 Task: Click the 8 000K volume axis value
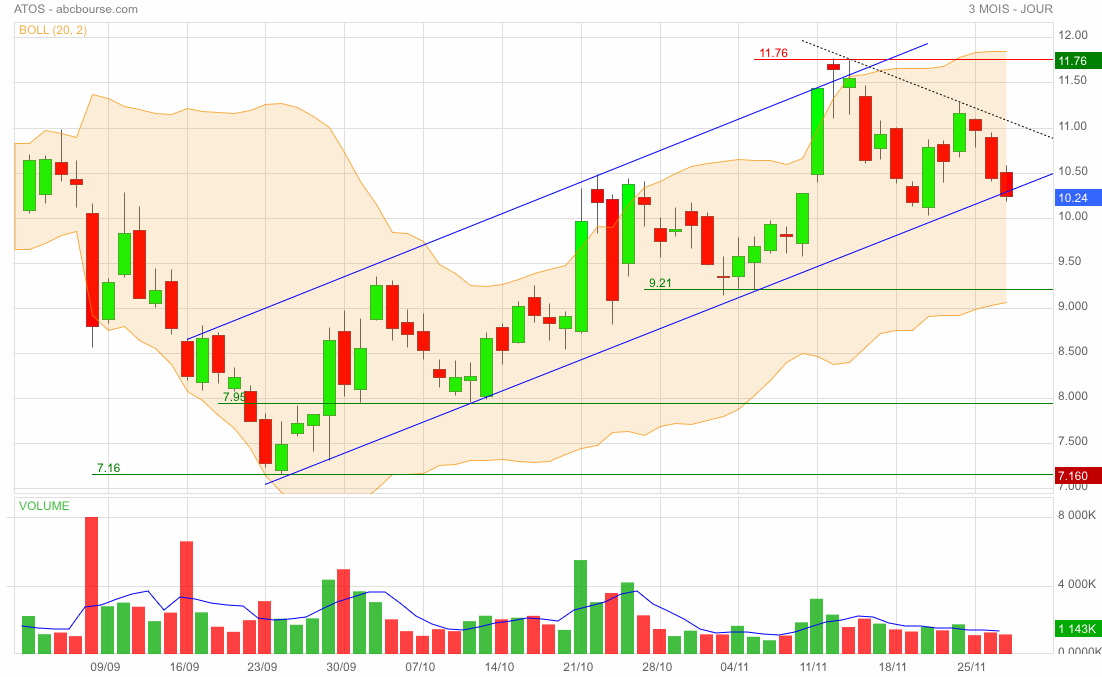1077,515
